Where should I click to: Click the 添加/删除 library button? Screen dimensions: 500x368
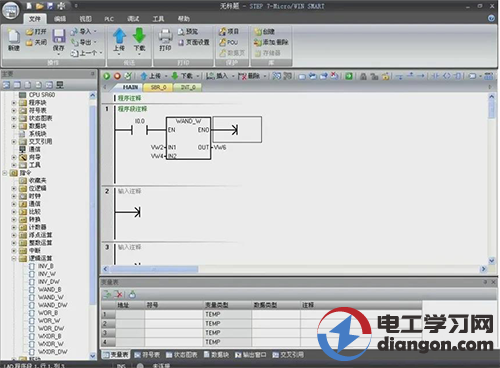pos(271,42)
